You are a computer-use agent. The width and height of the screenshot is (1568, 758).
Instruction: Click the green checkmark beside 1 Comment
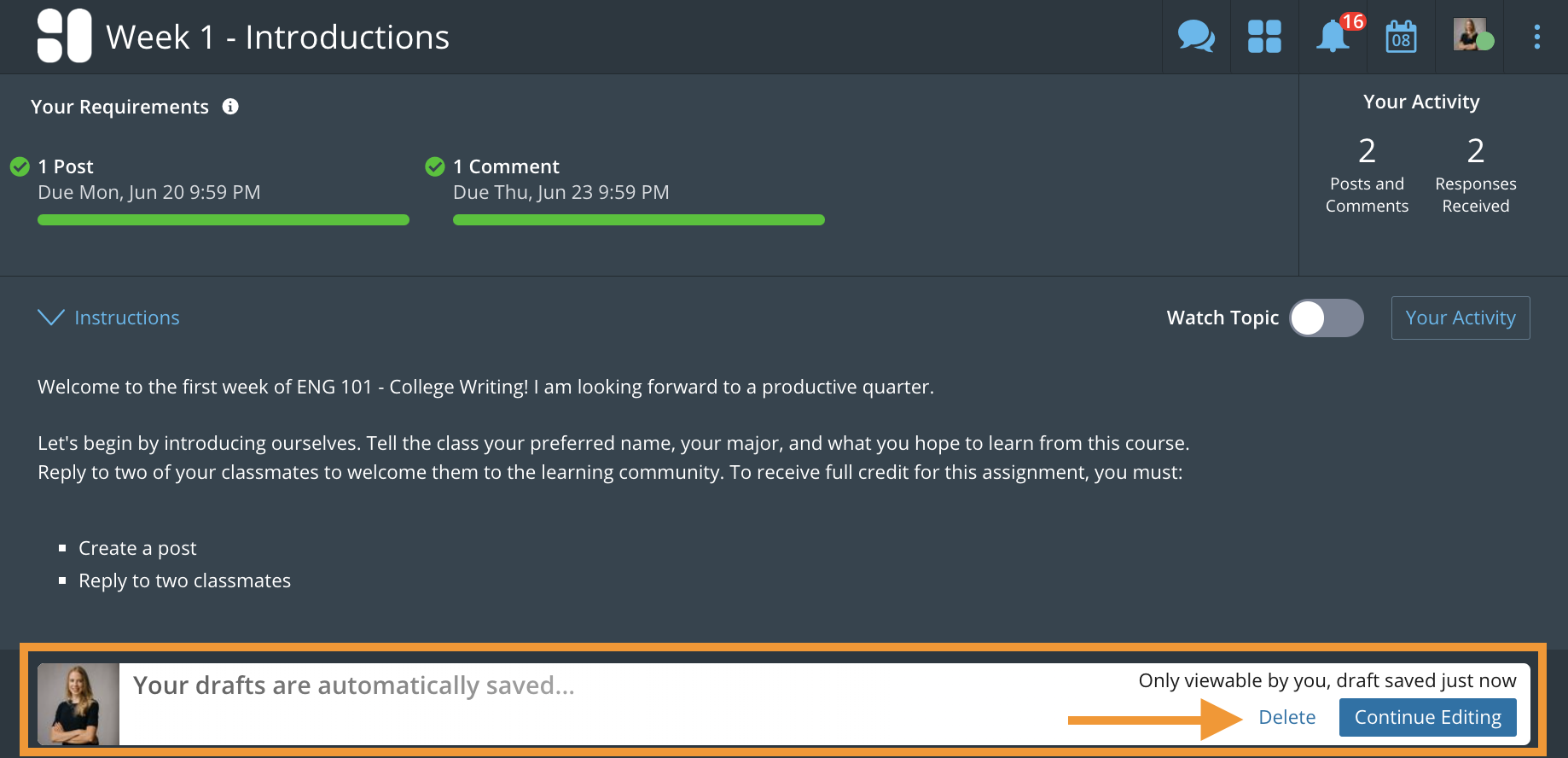435,166
